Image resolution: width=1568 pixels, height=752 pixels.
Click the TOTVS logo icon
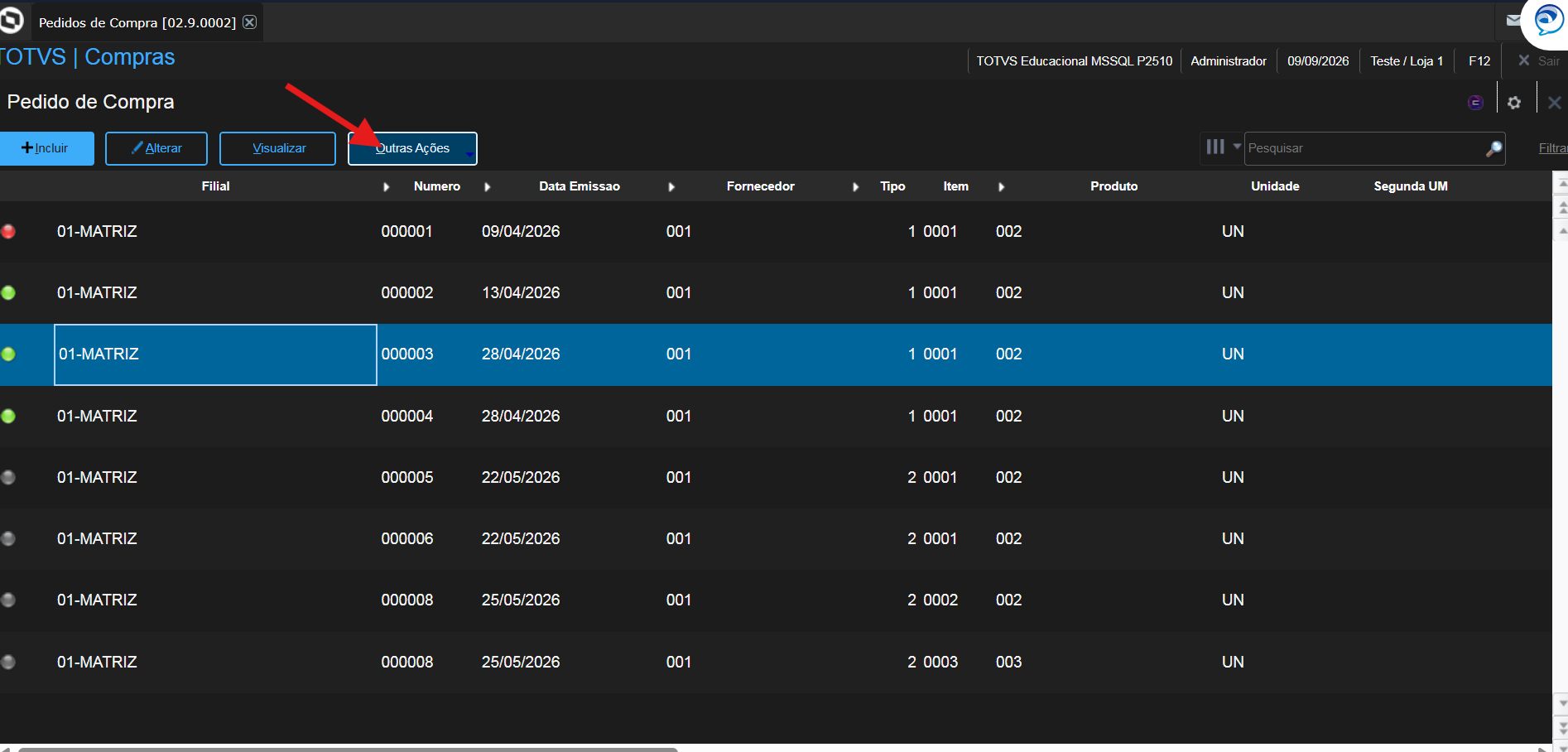point(11,20)
